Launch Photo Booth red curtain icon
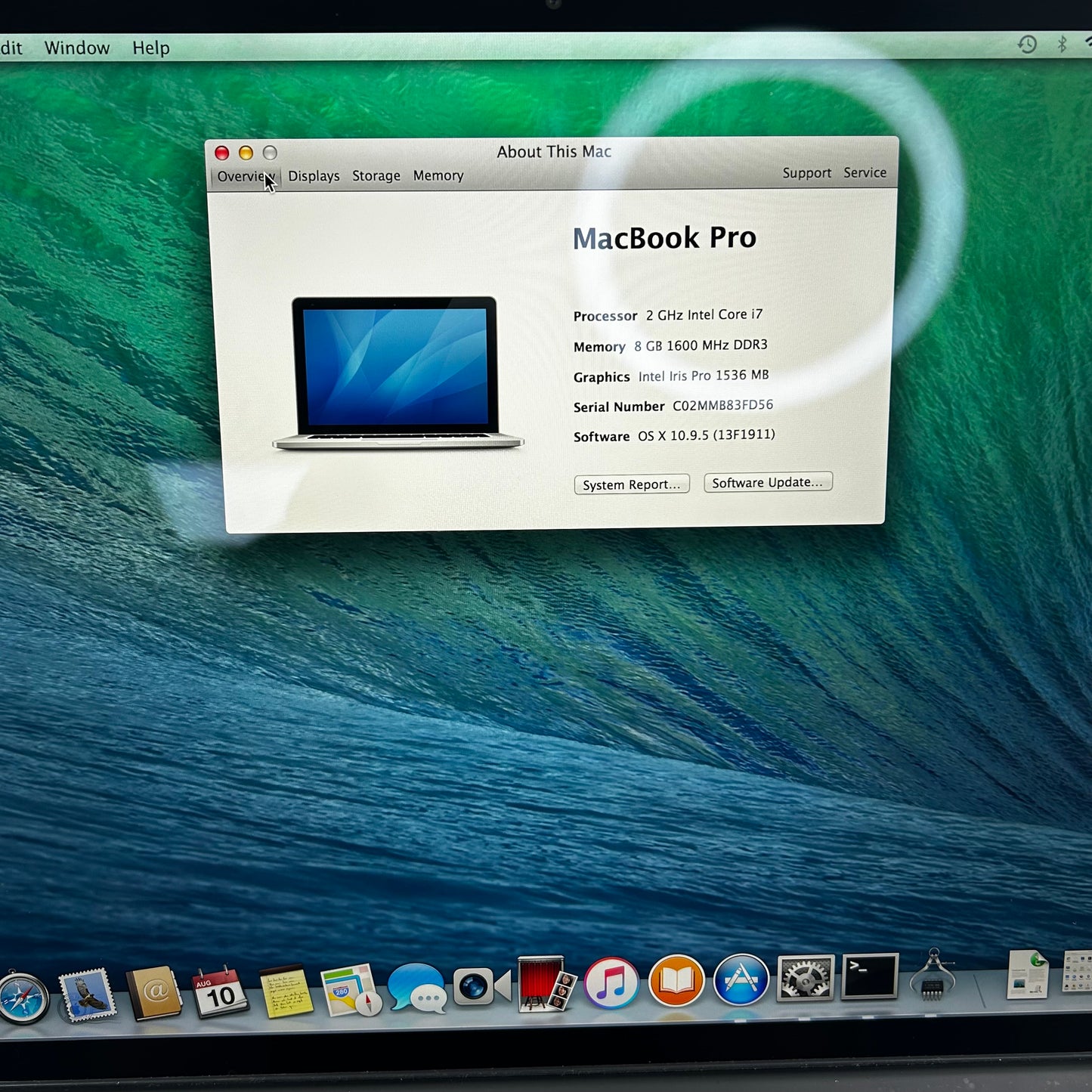Viewport: 1092px width, 1092px height. (x=546, y=984)
